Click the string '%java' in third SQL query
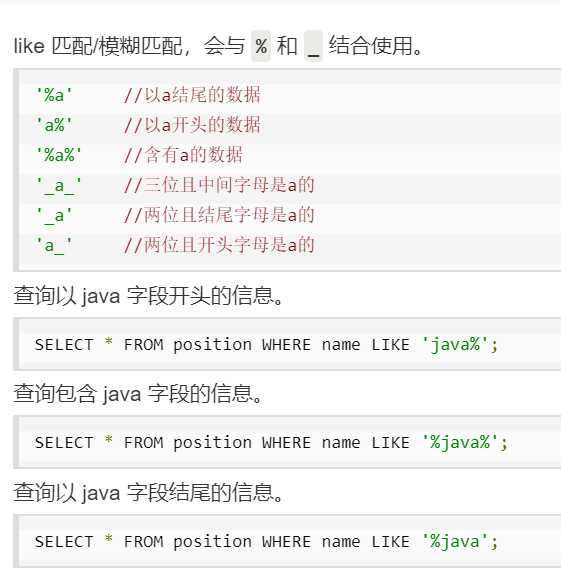561x572 pixels. 455,542
